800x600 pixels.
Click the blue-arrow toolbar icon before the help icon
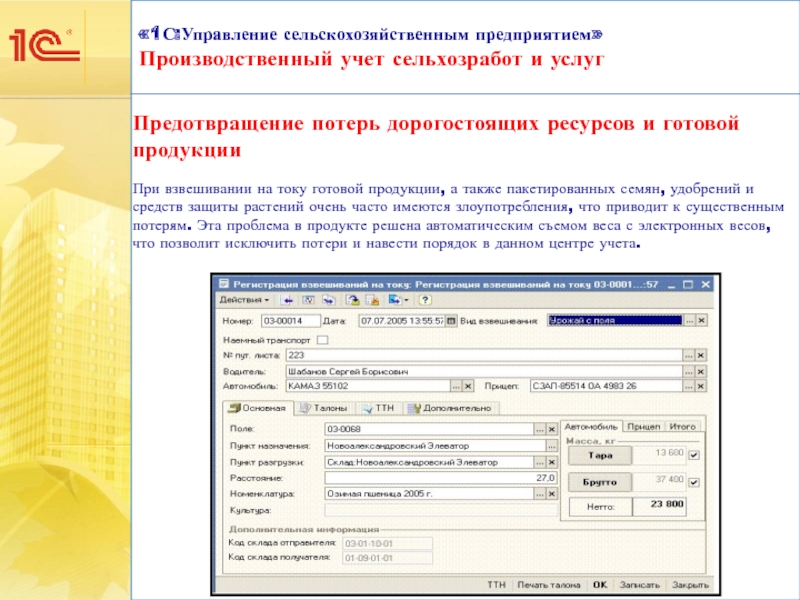click(x=394, y=300)
